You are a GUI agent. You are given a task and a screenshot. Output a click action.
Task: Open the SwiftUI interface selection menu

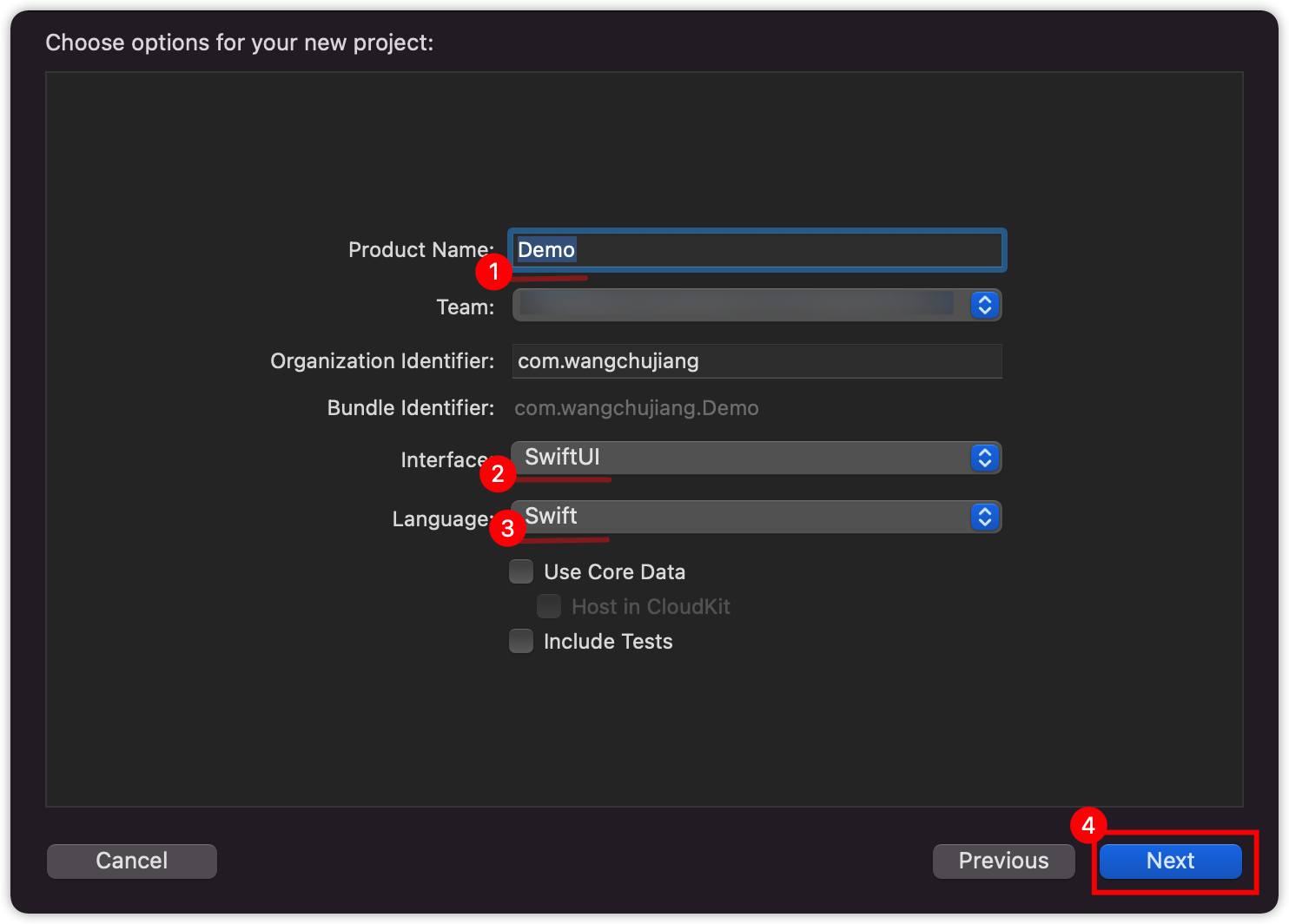click(x=738, y=458)
